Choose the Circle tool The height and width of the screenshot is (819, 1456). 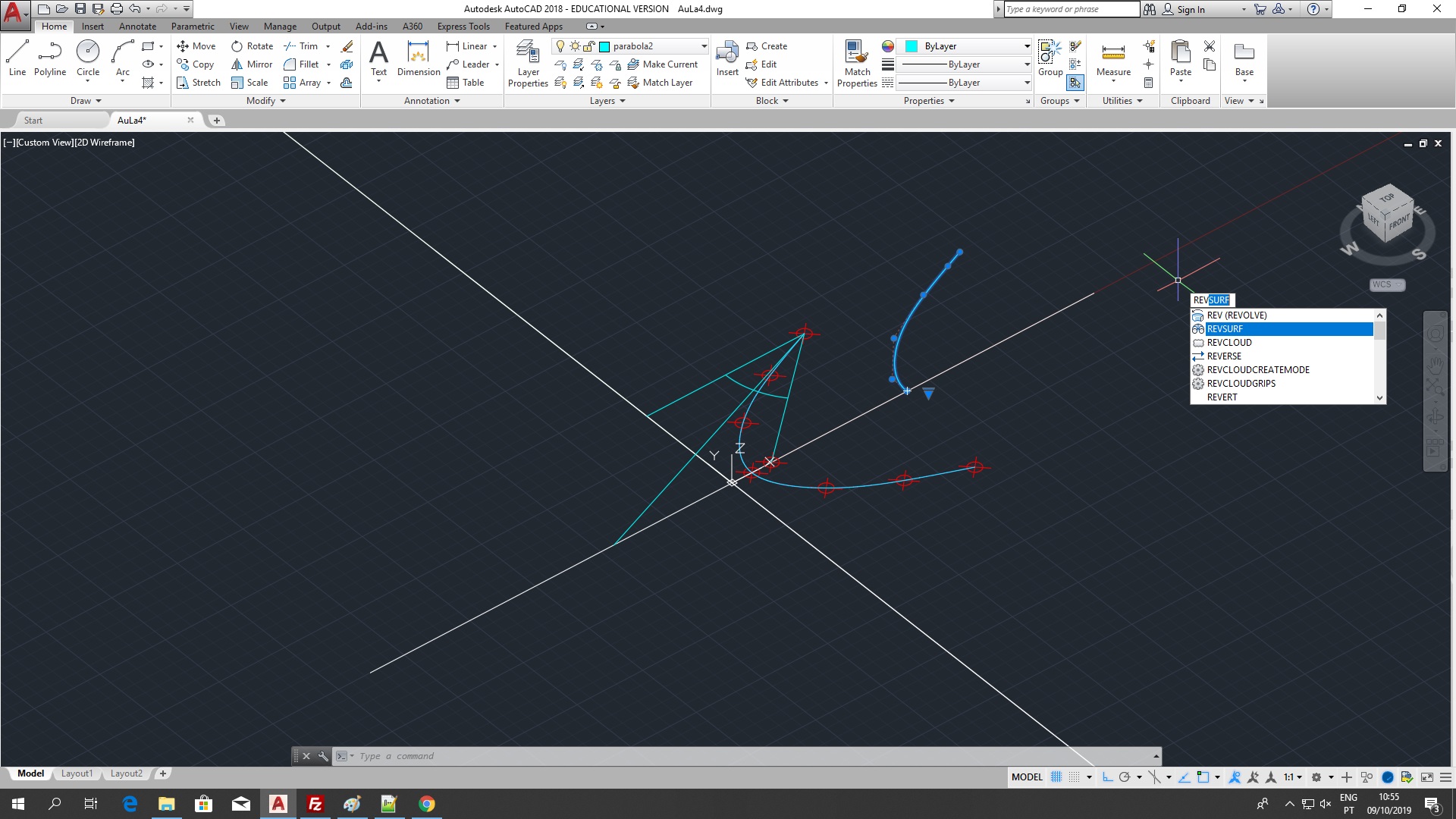click(88, 58)
